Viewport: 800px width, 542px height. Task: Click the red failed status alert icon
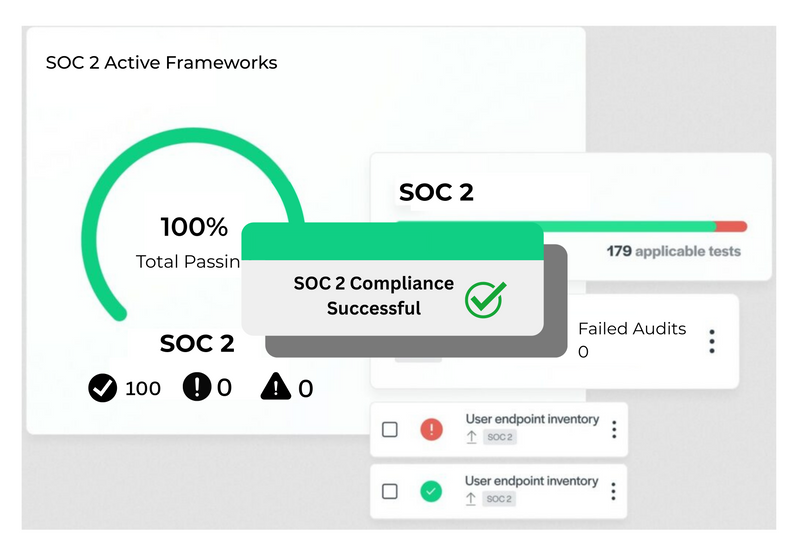(x=431, y=429)
